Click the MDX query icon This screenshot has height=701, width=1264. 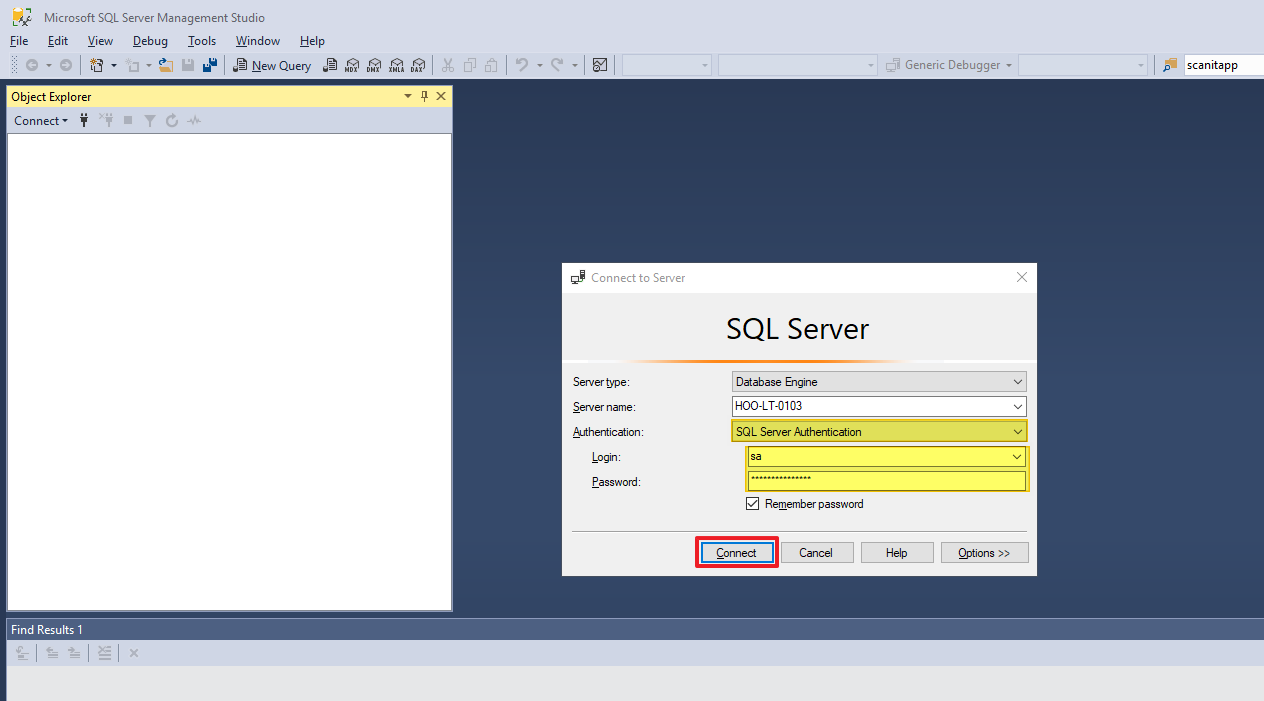[x=352, y=65]
